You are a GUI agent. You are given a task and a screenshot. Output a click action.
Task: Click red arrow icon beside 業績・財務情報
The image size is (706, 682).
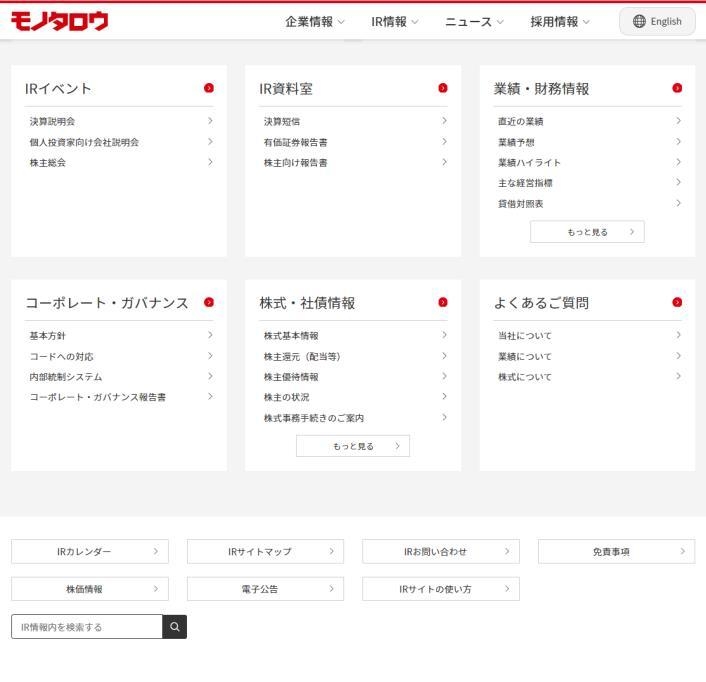(x=677, y=88)
